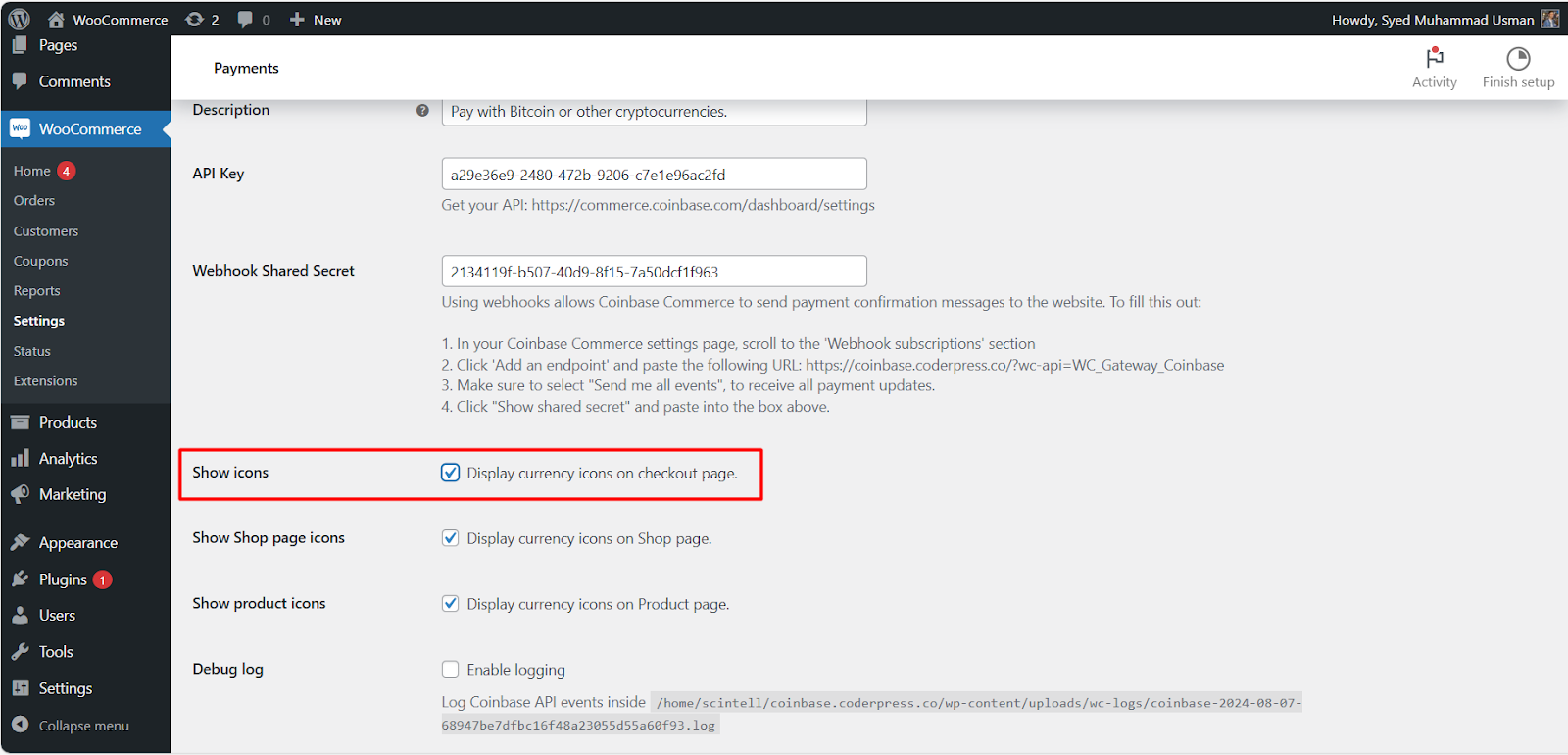Click the Woo logo icon in sidebar

(x=20, y=128)
